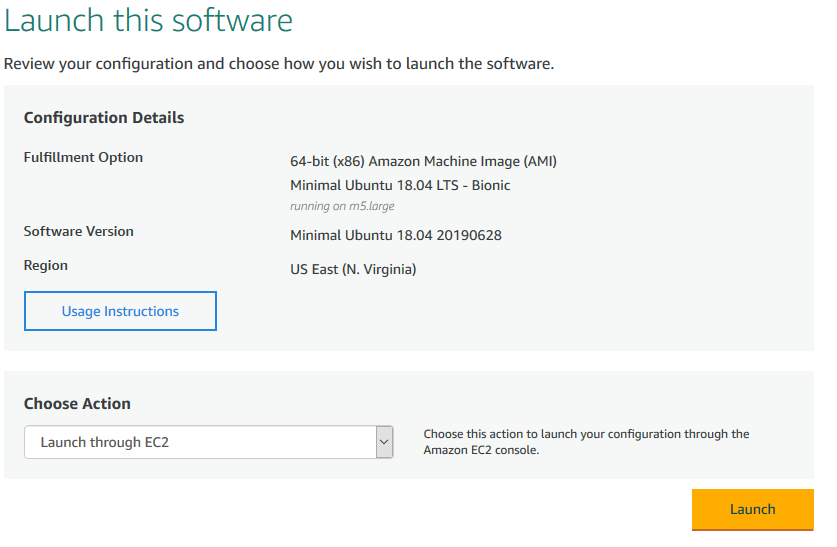Click the 'Review your configuration' intro sentence
Screen dimensions: 837x547
(x=279, y=64)
